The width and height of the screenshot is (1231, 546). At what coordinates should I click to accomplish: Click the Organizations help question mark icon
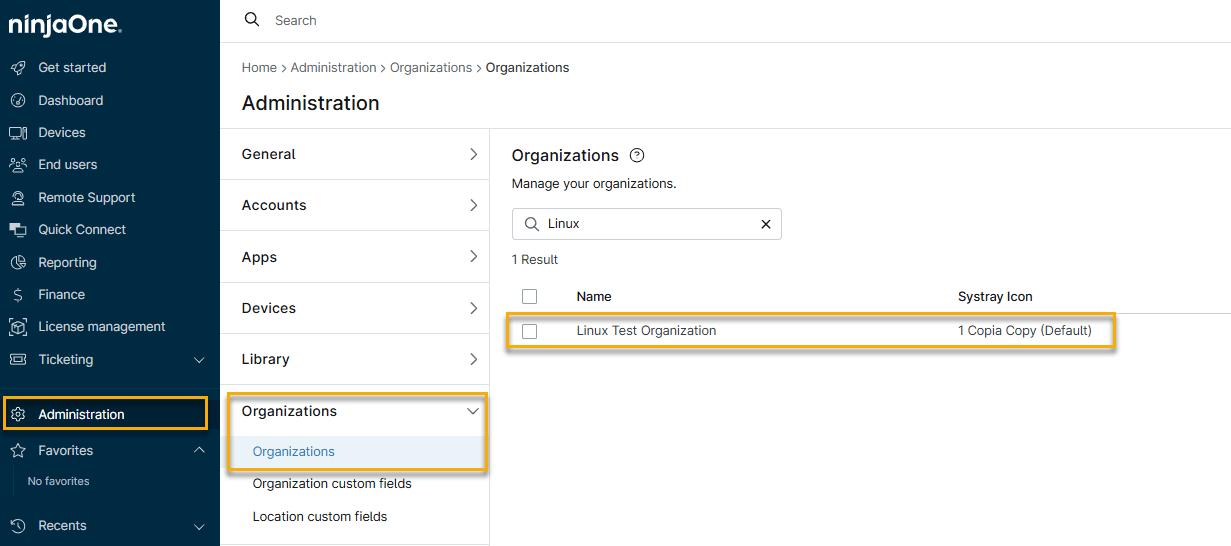pos(637,156)
